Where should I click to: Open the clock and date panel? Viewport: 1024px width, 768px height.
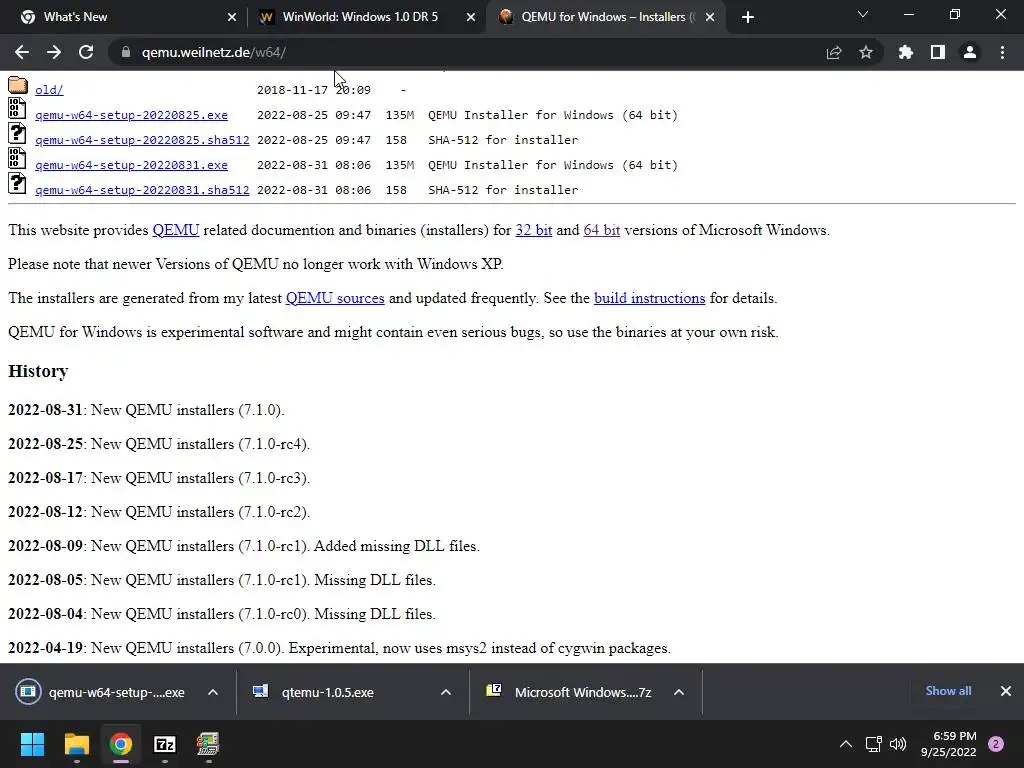pos(948,744)
